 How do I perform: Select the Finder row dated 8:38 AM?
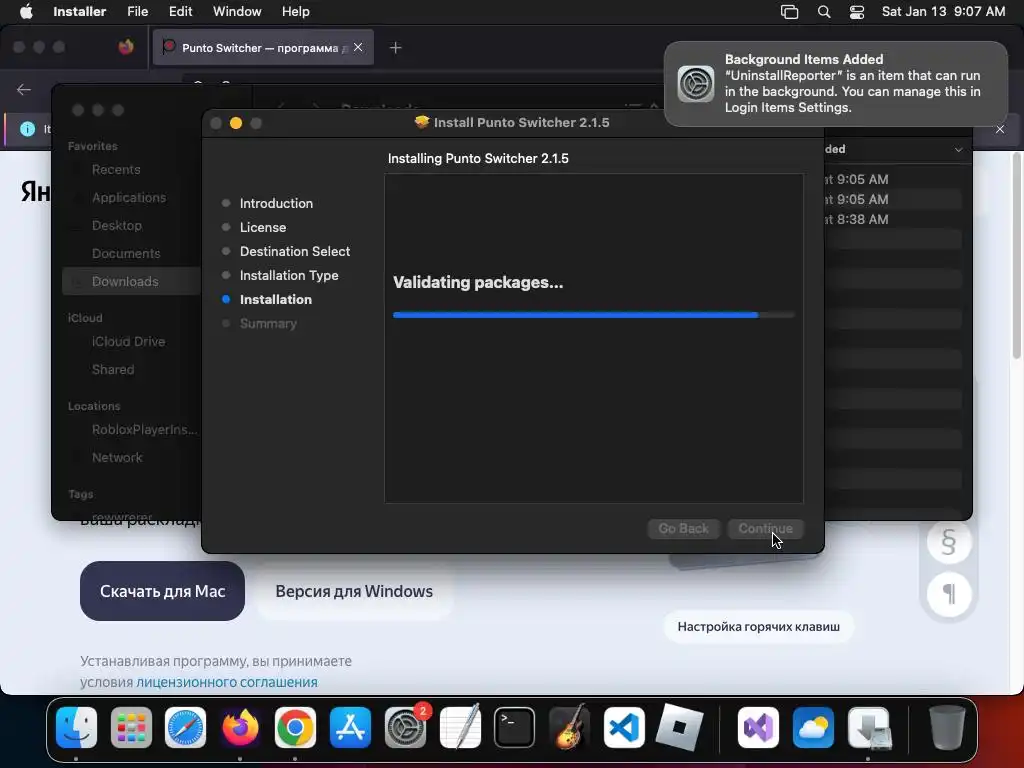click(x=893, y=219)
